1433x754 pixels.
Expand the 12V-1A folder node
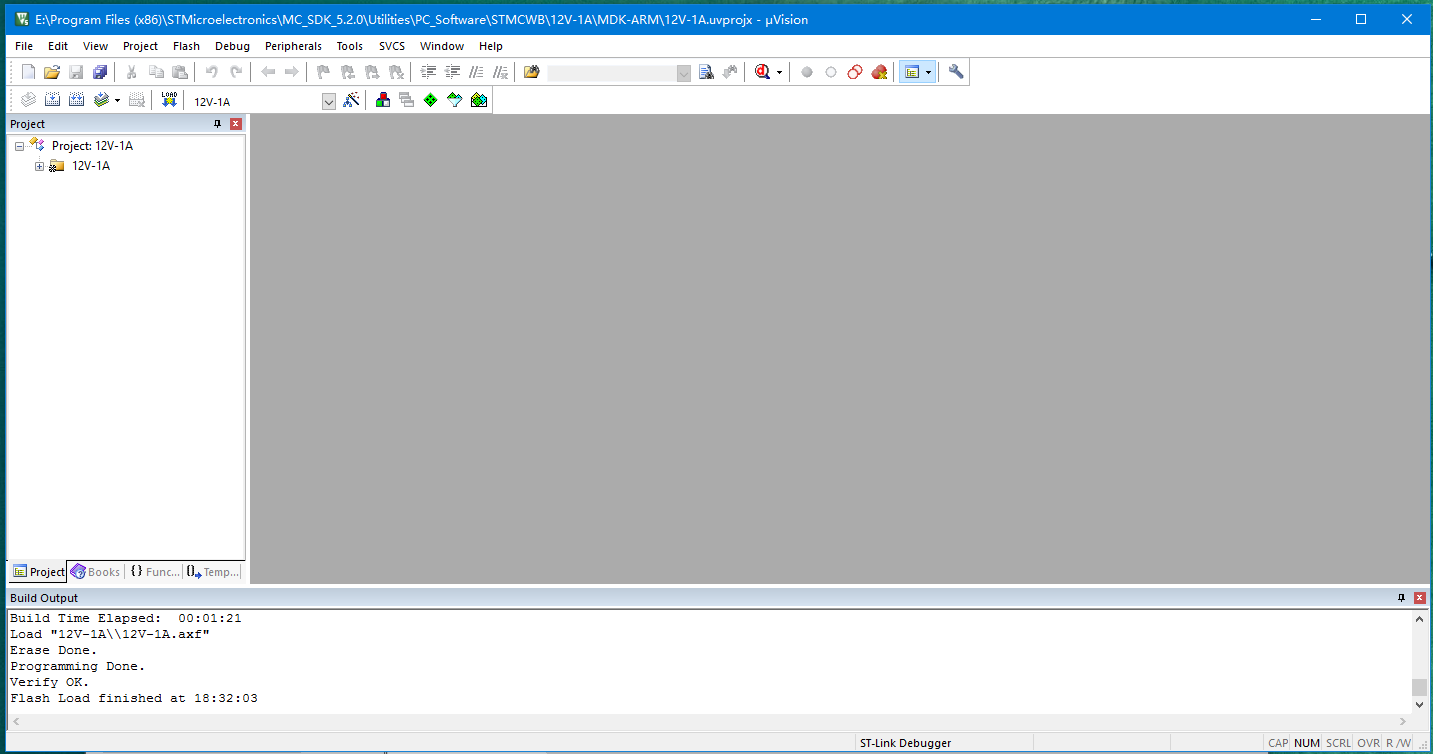(x=40, y=166)
